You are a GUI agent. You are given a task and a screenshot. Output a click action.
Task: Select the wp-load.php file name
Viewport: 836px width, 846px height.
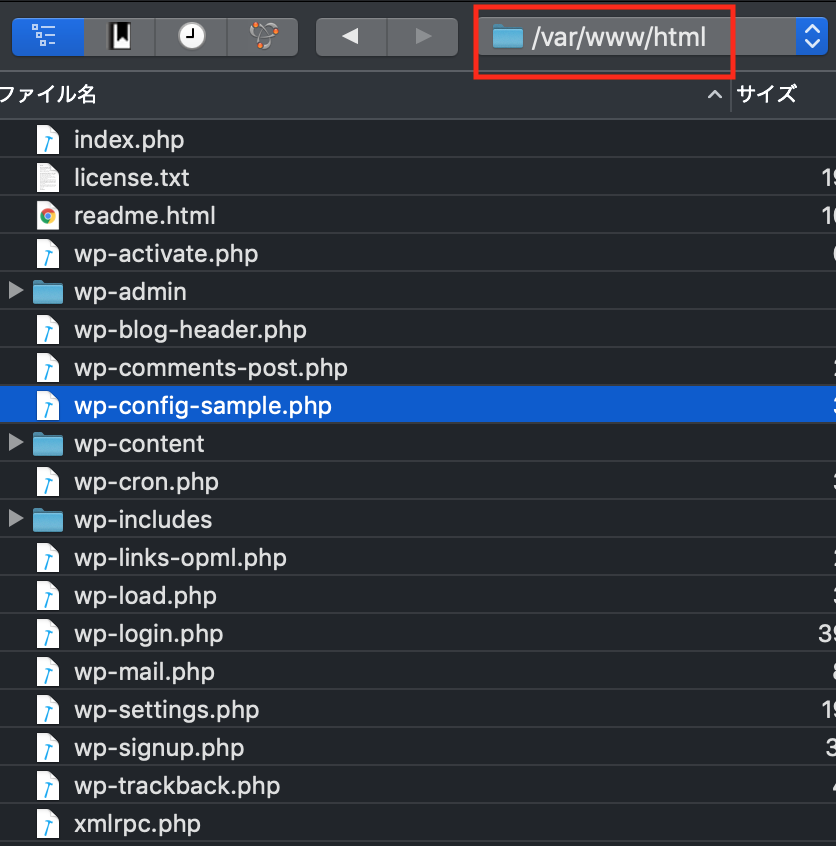tap(145, 596)
